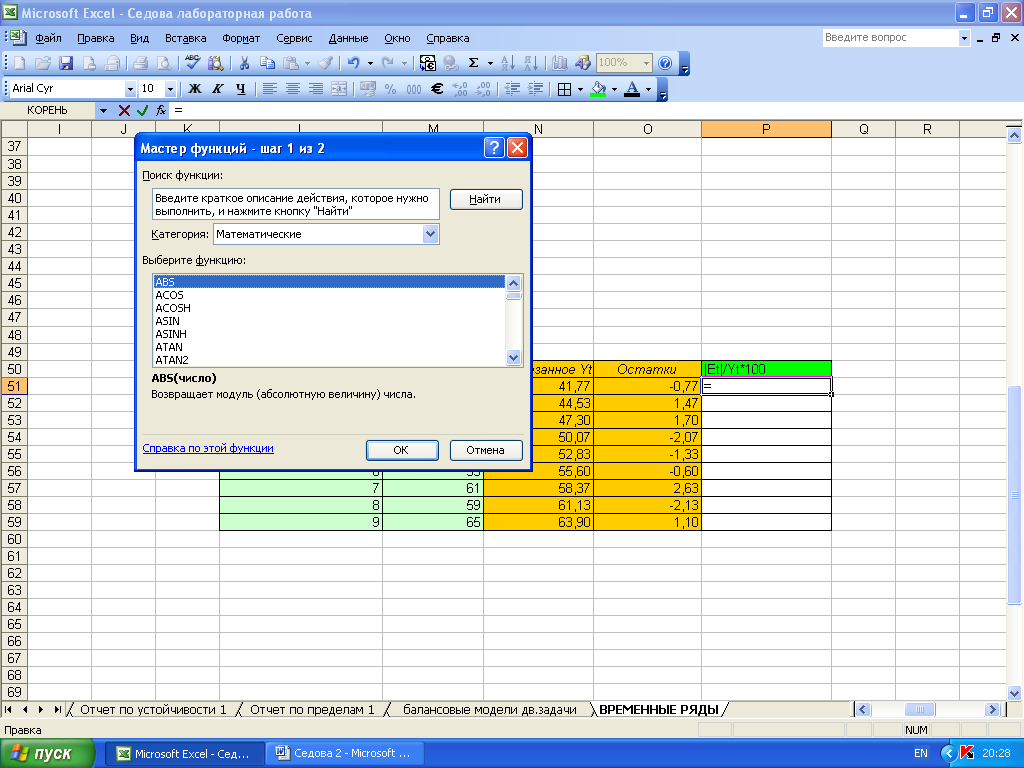Align text right
The image size is (1024, 768).
[316, 89]
